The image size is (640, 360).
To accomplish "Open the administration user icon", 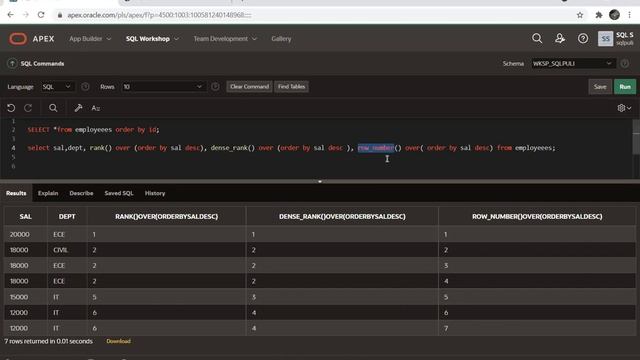I will 560,38.
